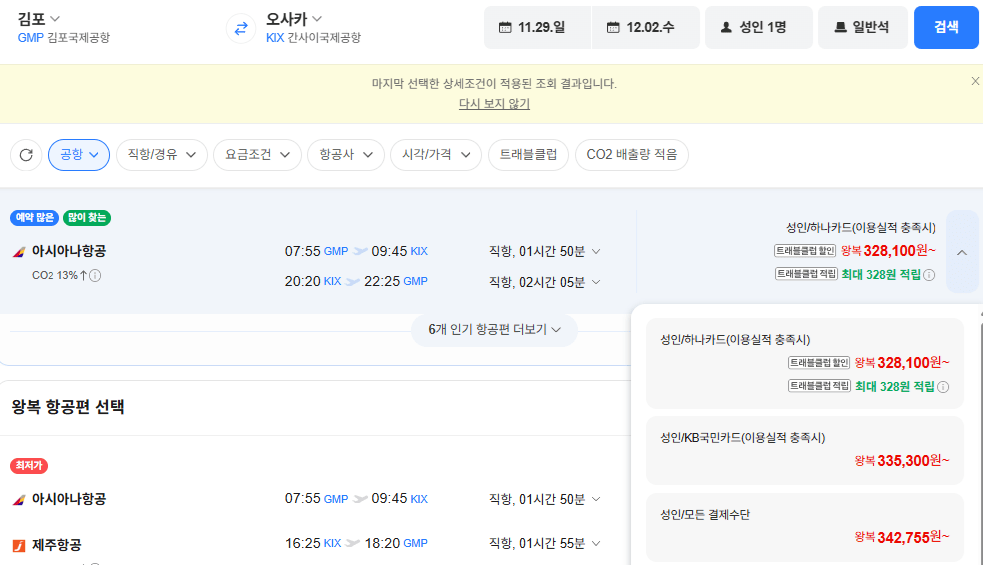Select the 성인/KB국민카드 335,300원 fare option

804,450
